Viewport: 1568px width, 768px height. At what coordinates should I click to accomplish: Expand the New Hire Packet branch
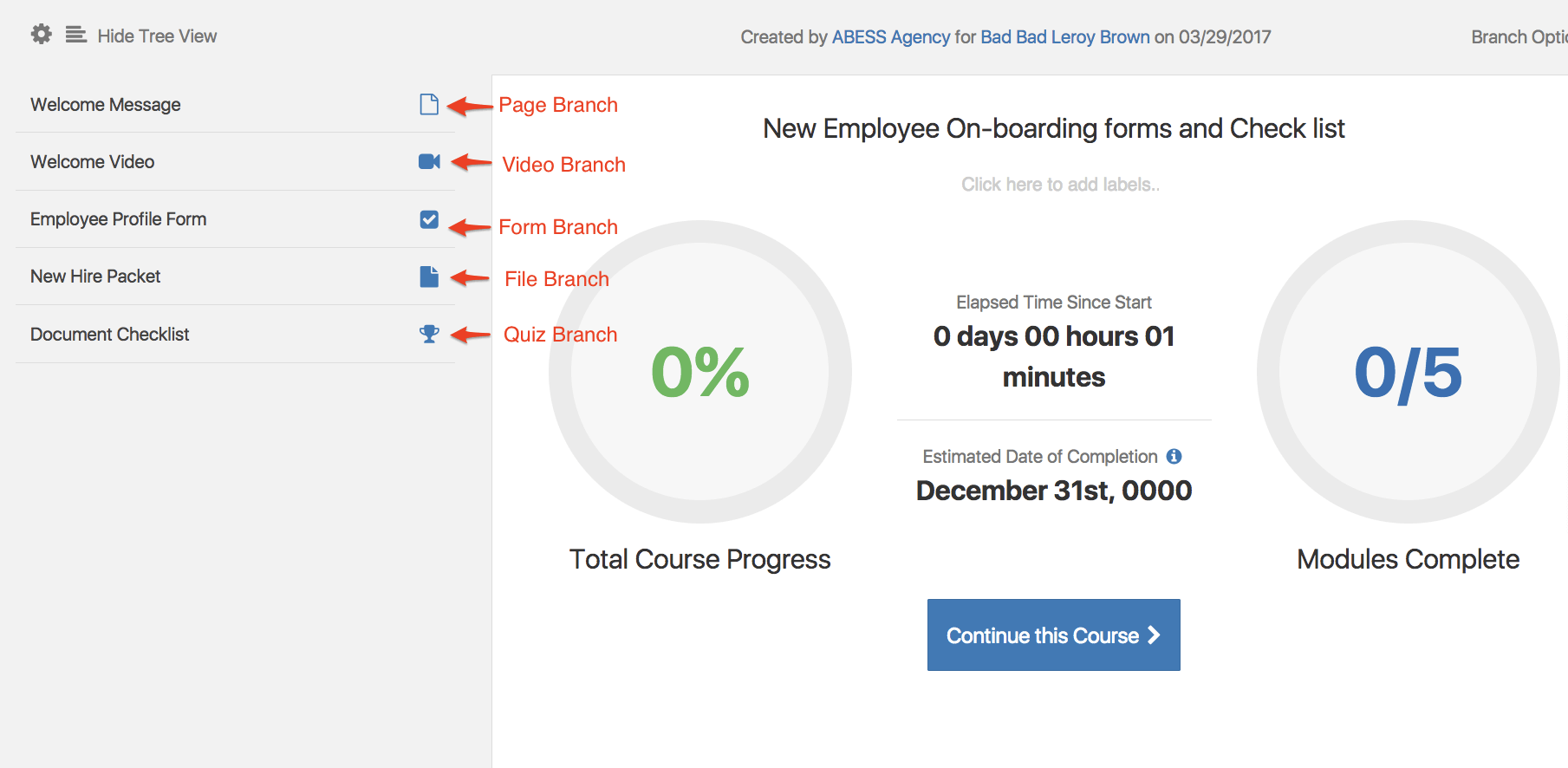click(x=95, y=277)
